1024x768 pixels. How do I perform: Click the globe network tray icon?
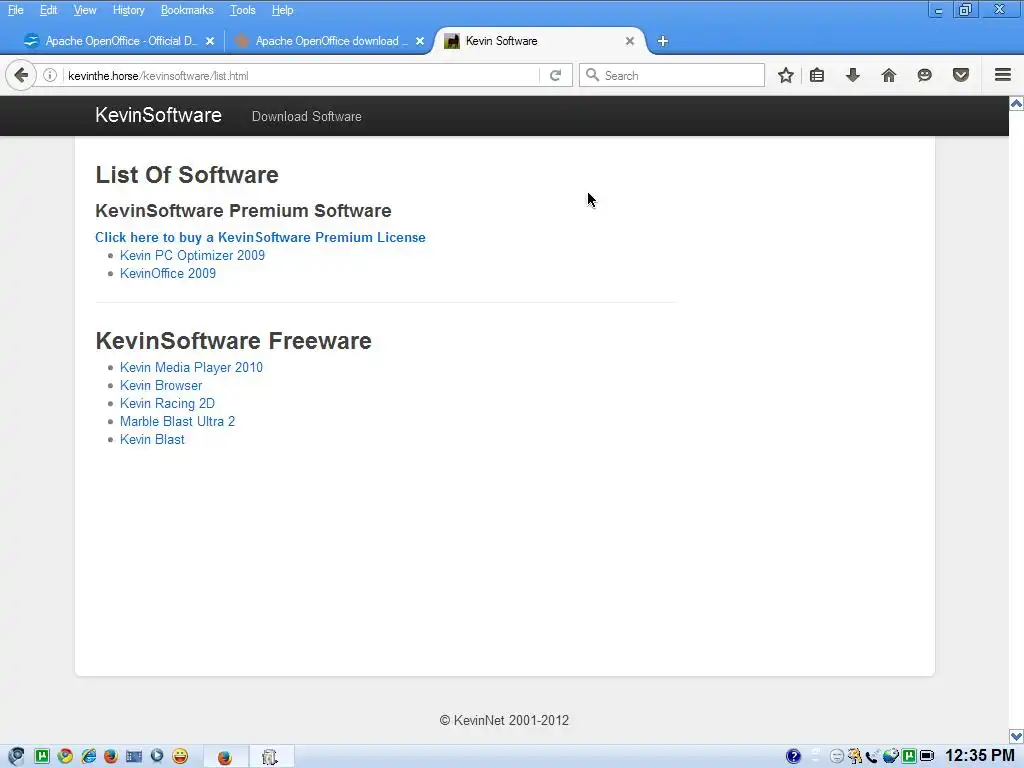click(890, 756)
